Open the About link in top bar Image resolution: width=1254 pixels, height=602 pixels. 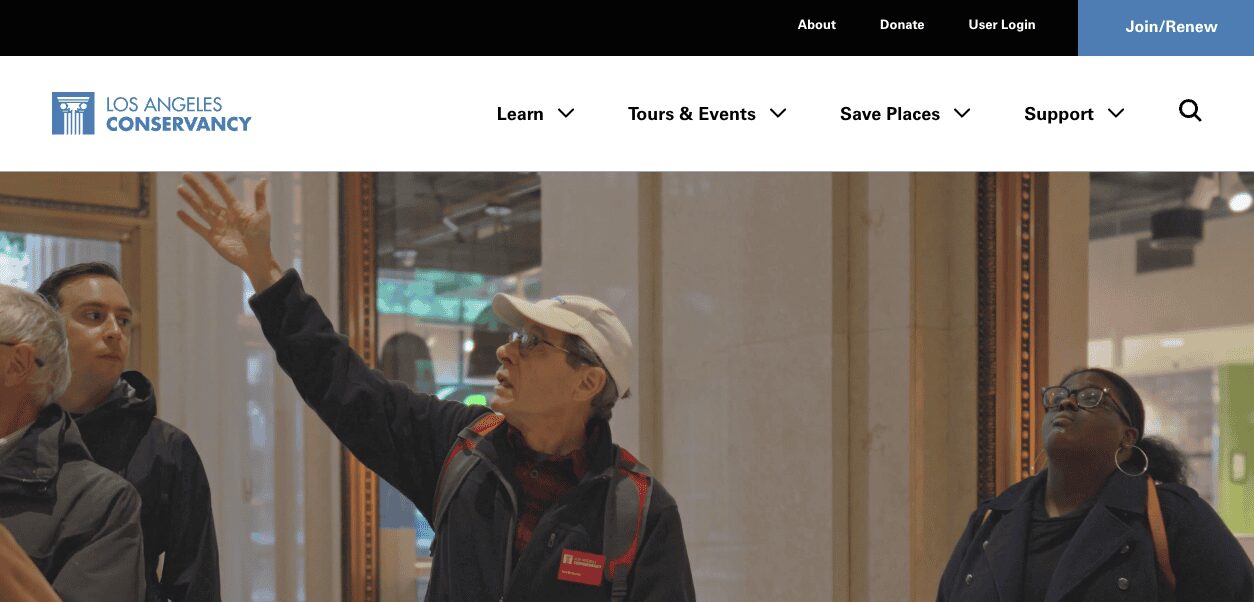(816, 25)
